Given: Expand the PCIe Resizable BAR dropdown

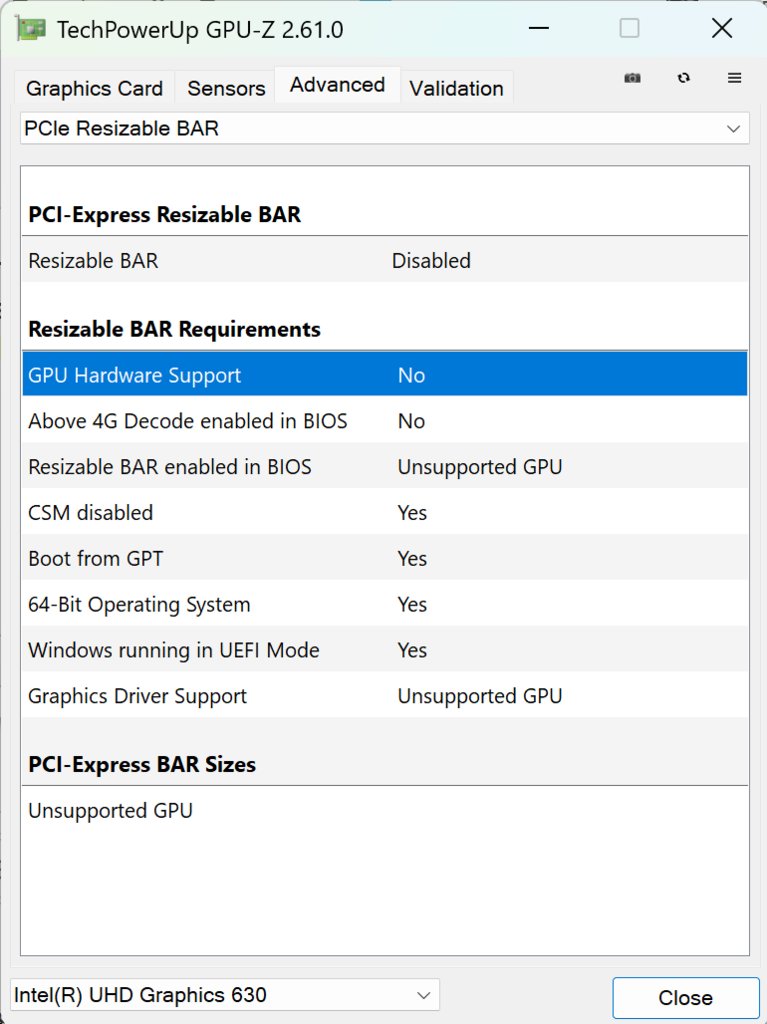Looking at the screenshot, I should coord(384,129).
